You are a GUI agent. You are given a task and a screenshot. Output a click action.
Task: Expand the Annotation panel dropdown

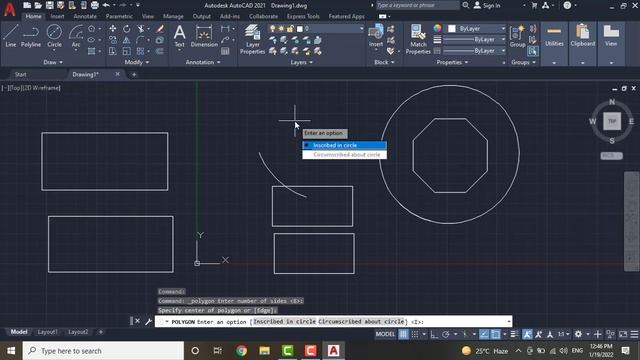(203, 62)
